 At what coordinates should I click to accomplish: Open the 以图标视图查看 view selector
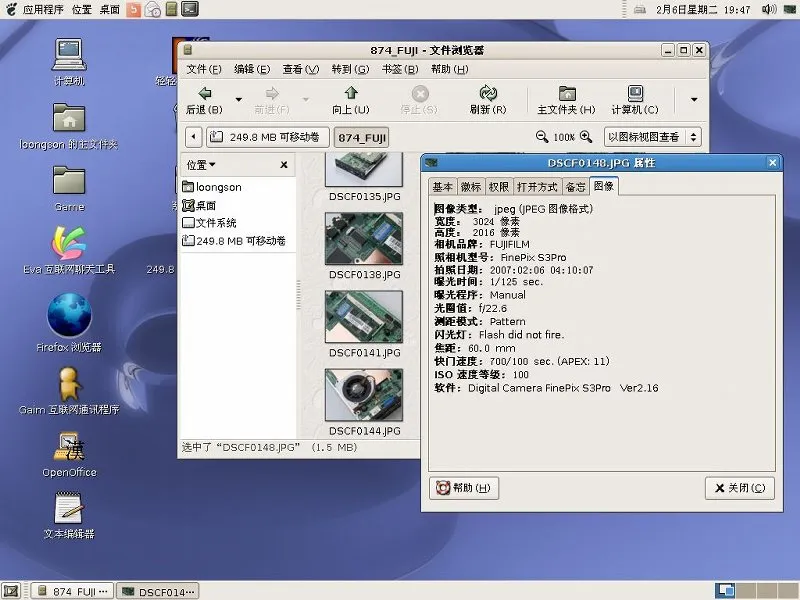[x=653, y=137]
